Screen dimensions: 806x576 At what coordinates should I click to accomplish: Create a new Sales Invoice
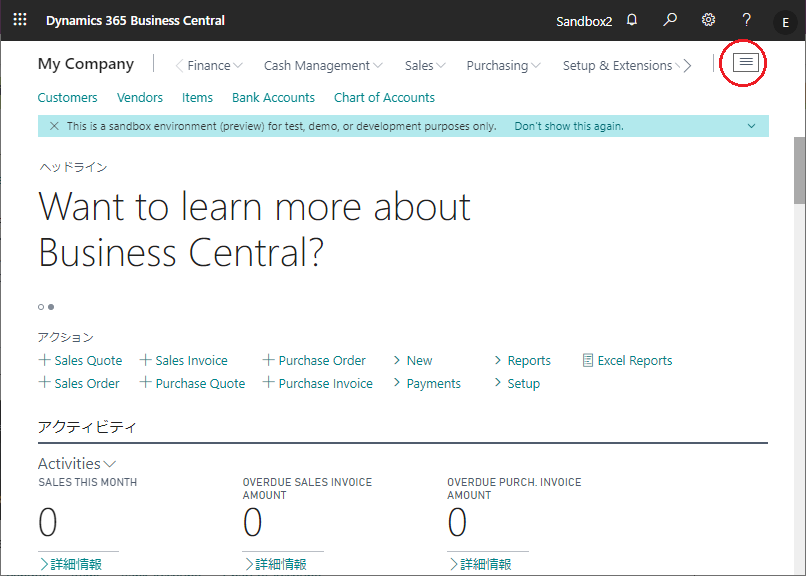click(184, 360)
